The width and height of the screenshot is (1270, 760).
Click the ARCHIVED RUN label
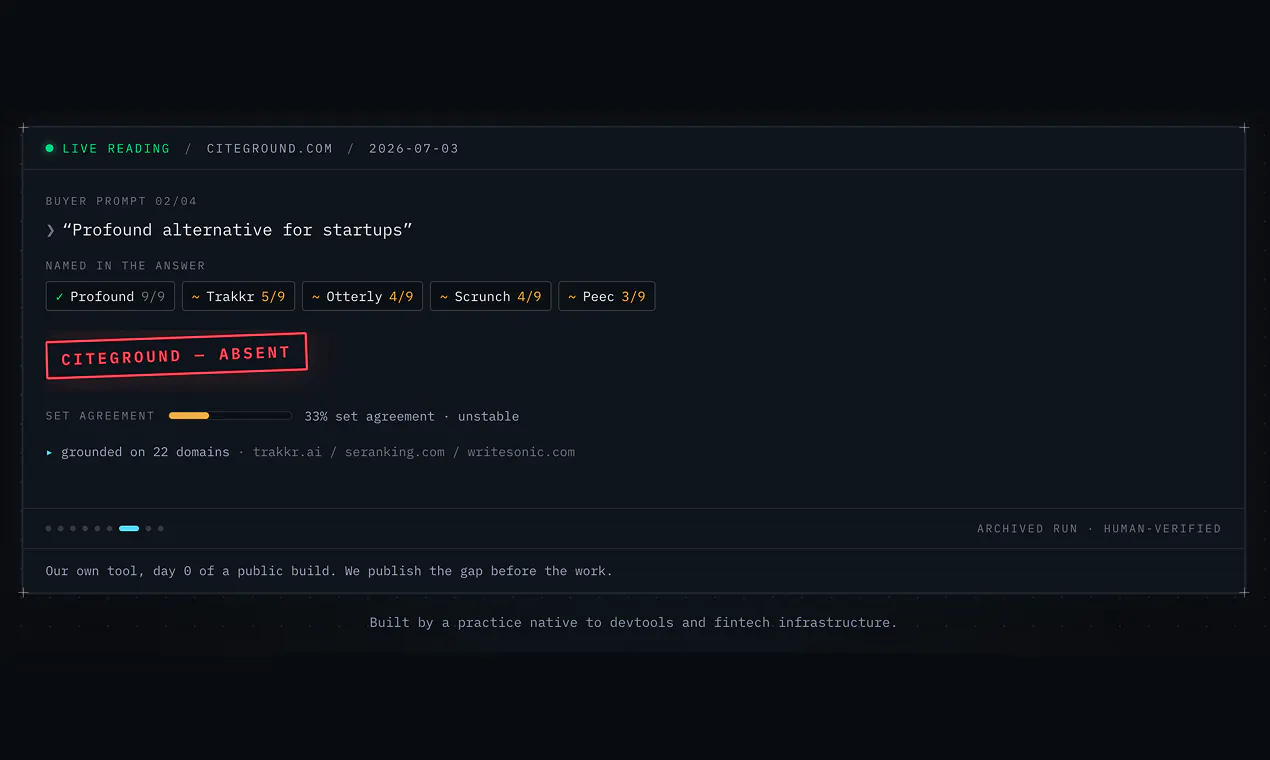pos(1027,528)
